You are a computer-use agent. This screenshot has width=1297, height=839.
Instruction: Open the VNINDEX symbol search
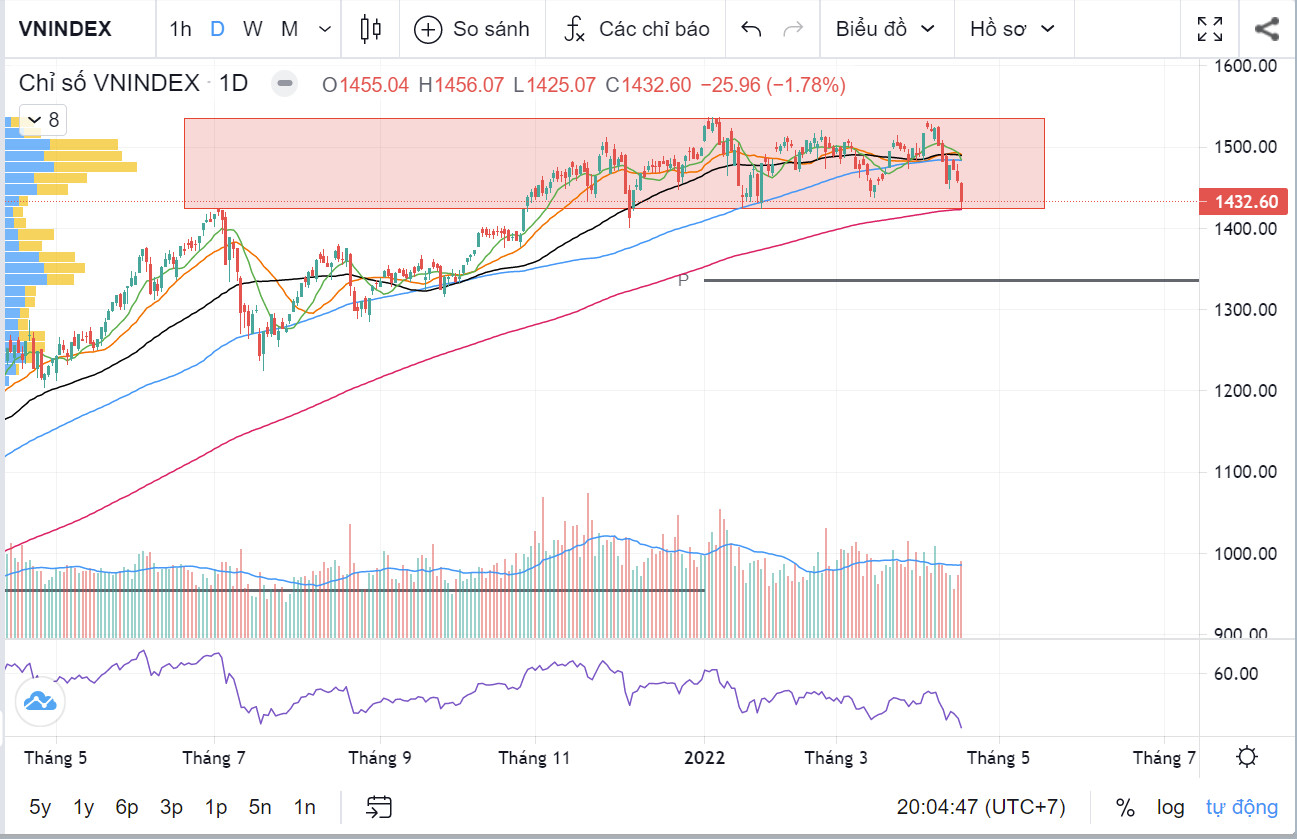pyautogui.click(x=66, y=29)
